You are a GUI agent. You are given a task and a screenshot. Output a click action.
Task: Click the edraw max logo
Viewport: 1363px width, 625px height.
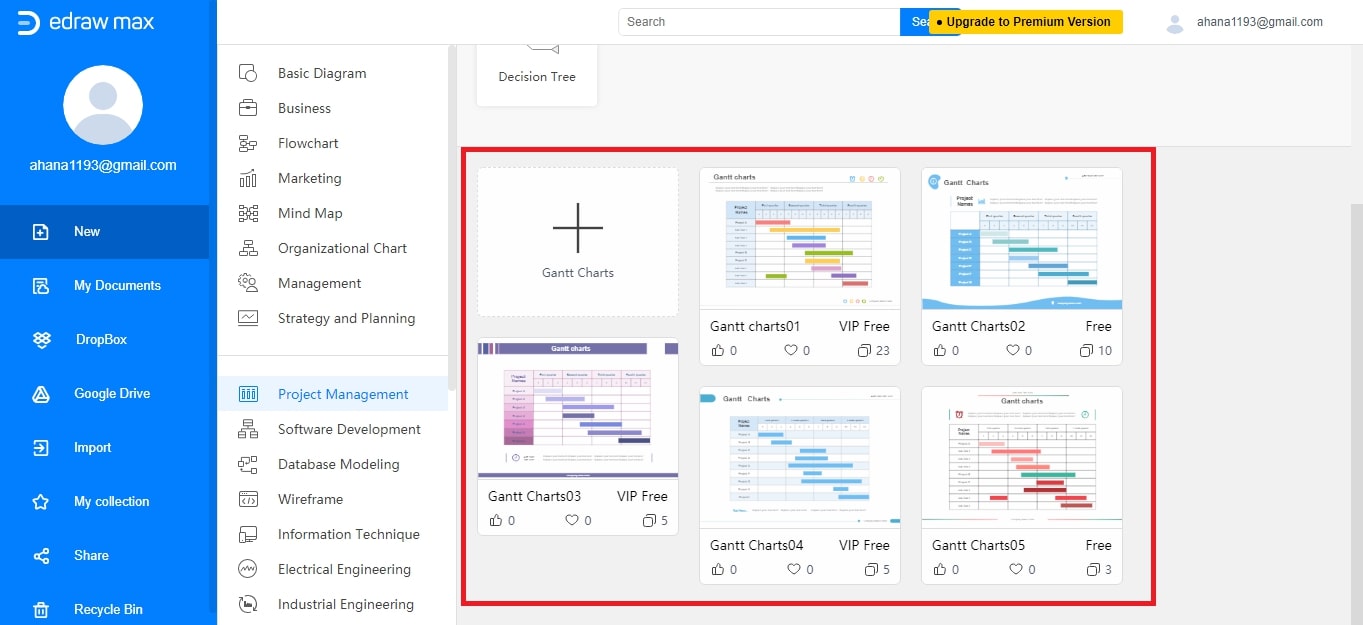pyautogui.click(x=86, y=22)
